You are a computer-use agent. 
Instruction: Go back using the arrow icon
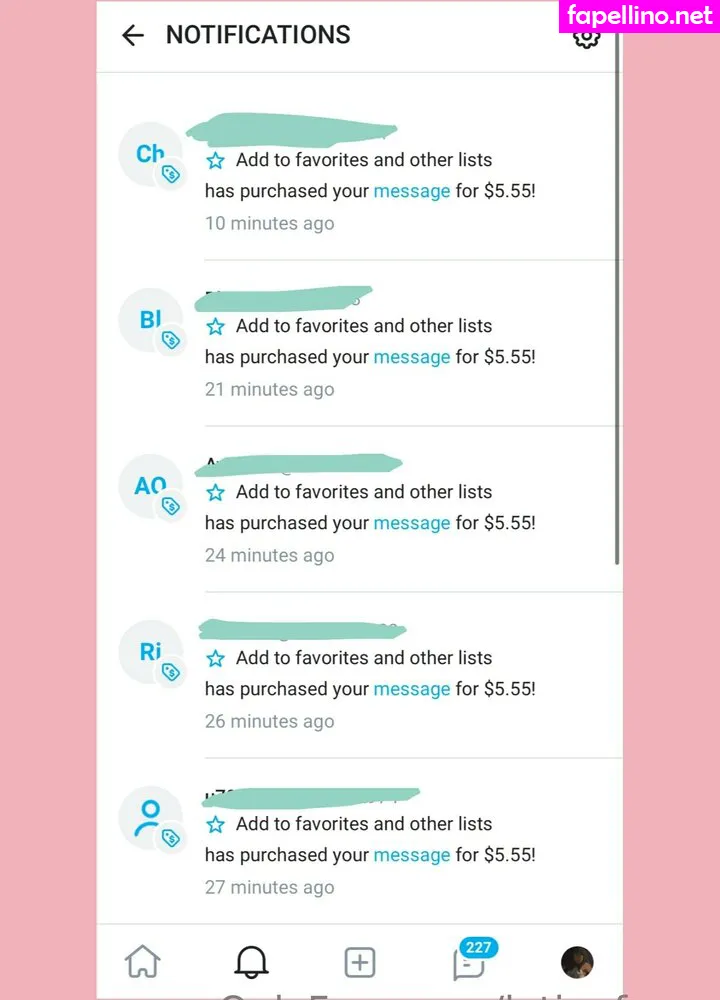[x=132, y=35]
